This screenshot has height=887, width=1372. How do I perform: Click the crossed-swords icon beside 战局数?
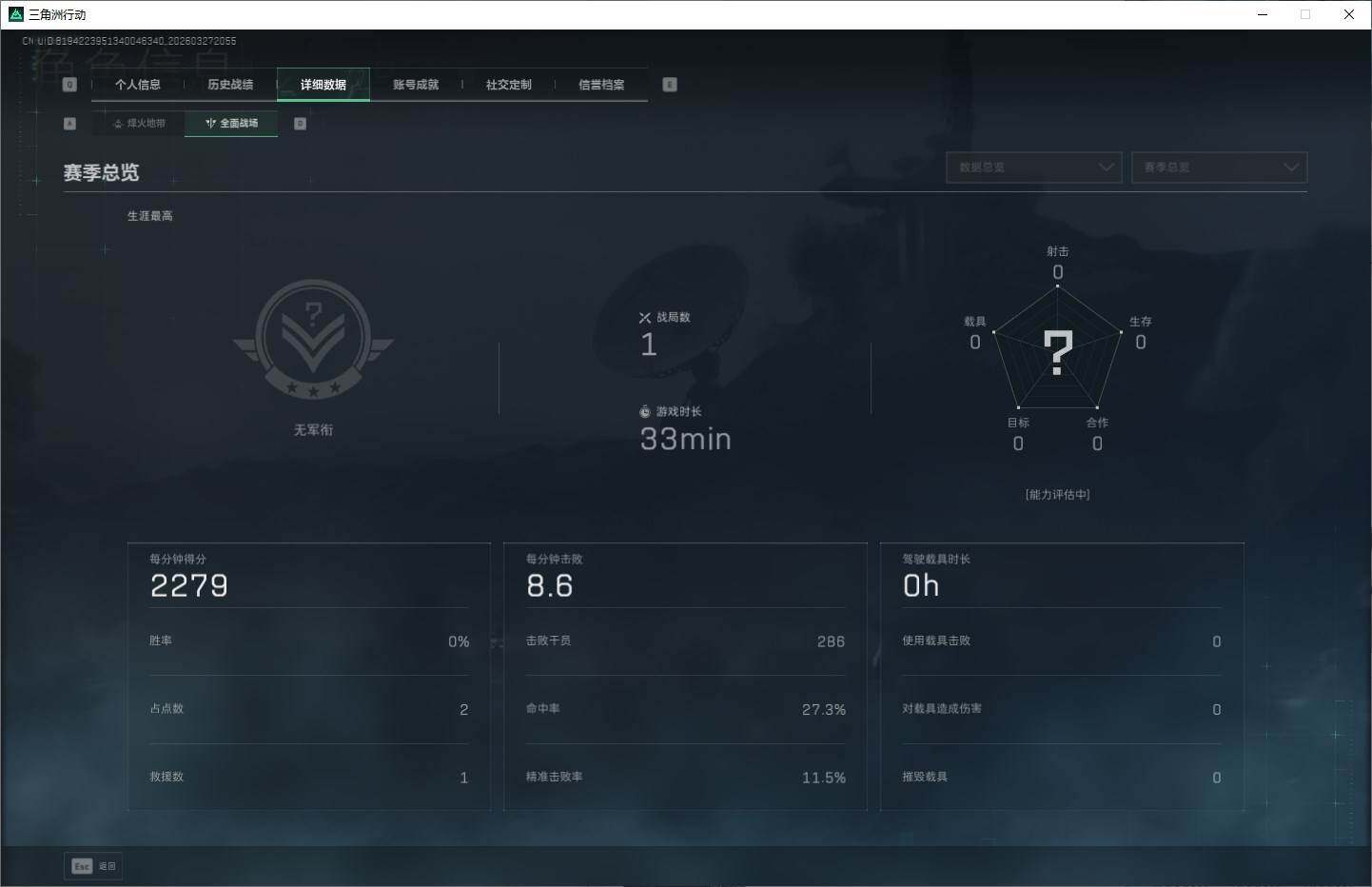645,318
